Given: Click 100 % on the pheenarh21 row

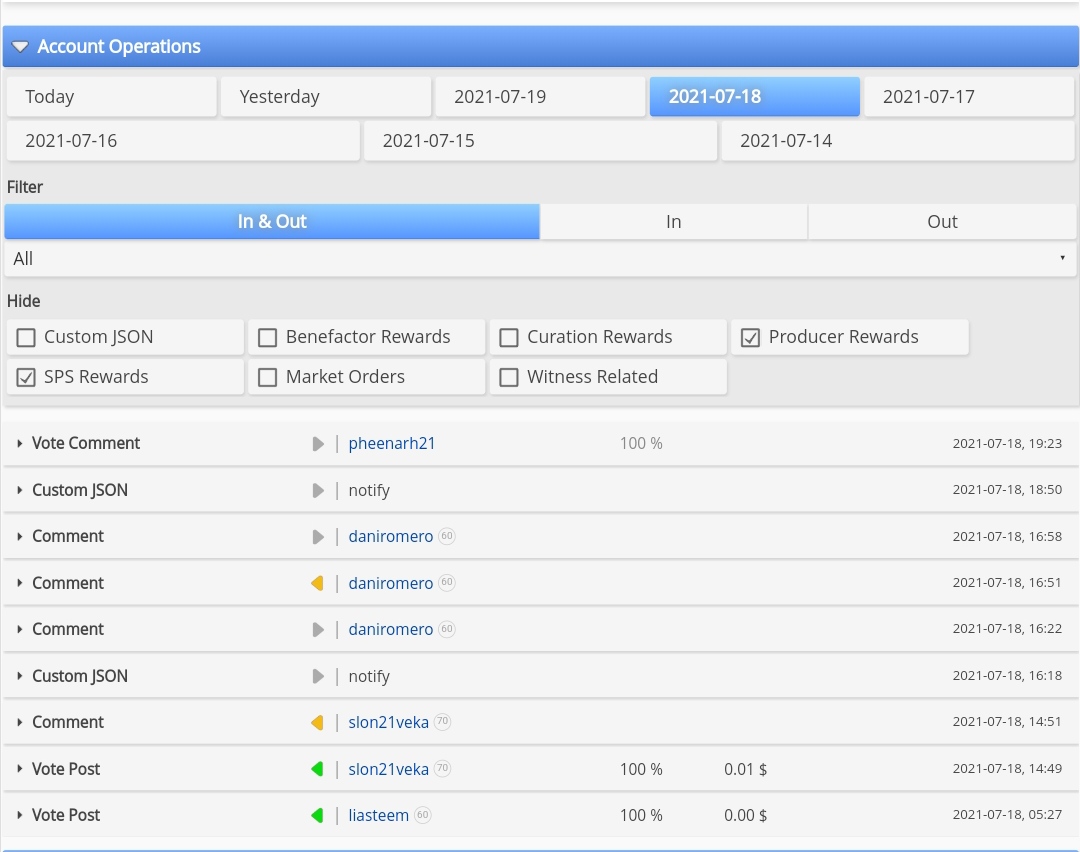Looking at the screenshot, I should tap(641, 444).
